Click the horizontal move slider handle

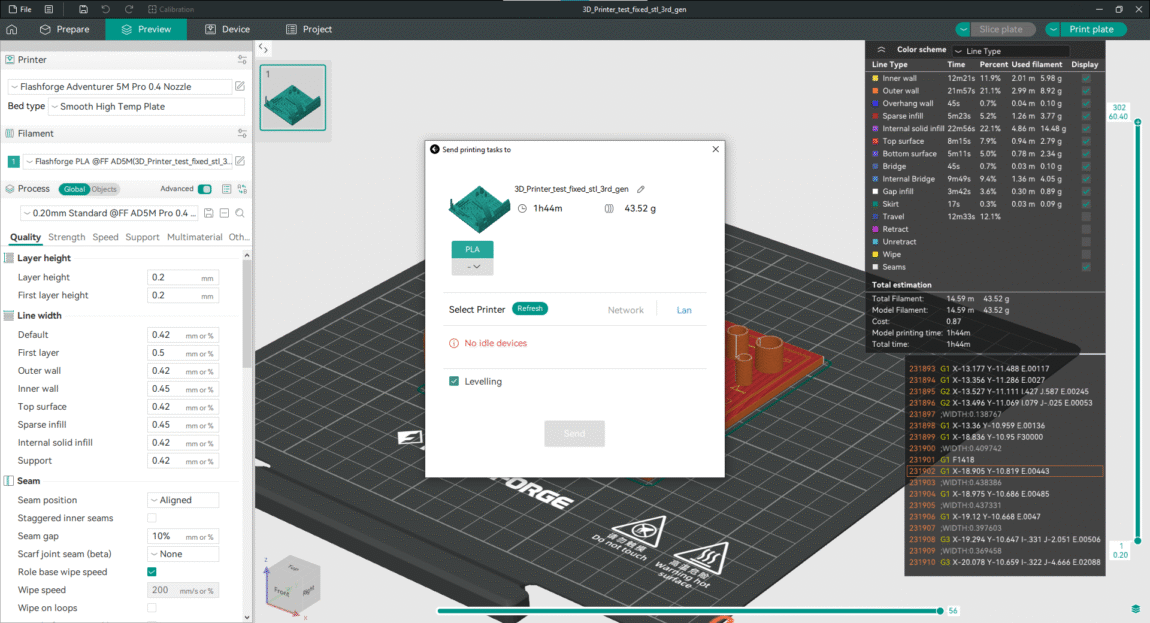click(940, 611)
